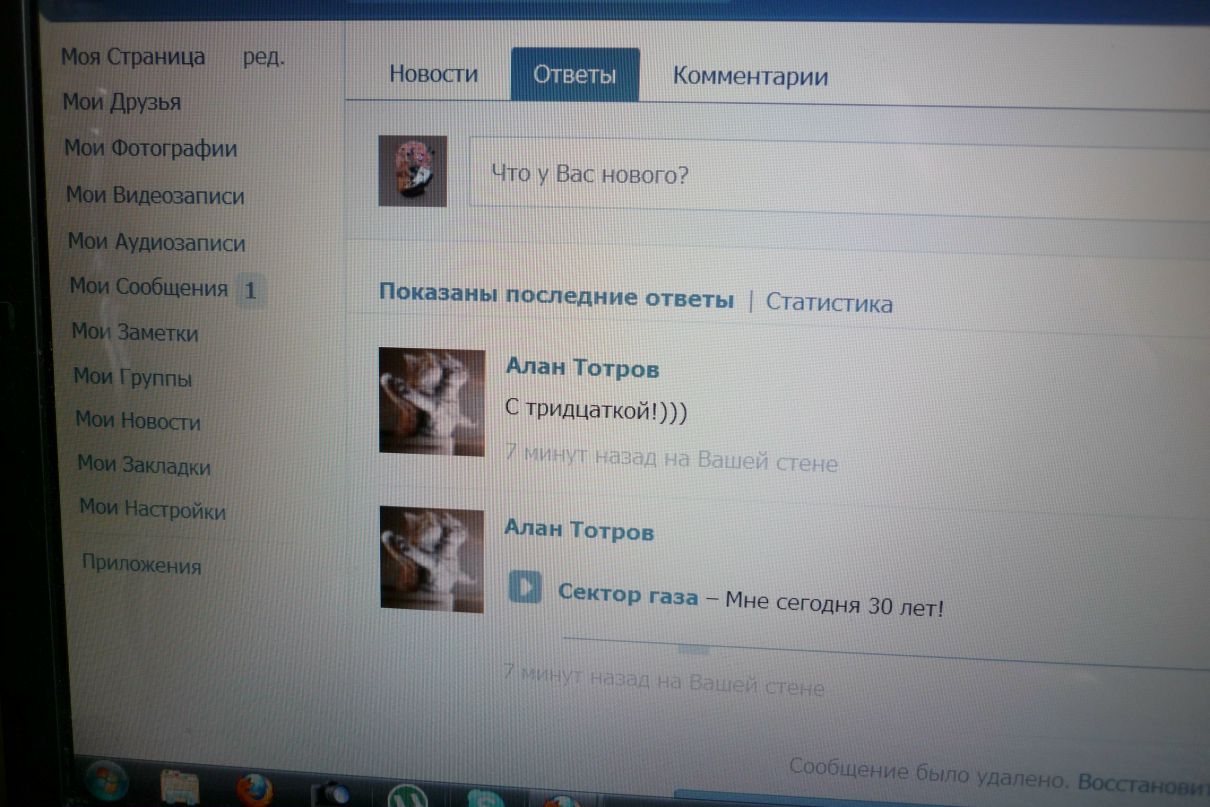The width and height of the screenshot is (1210, 807).
Task: Launch Firefox from the taskbar
Action: [254, 790]
